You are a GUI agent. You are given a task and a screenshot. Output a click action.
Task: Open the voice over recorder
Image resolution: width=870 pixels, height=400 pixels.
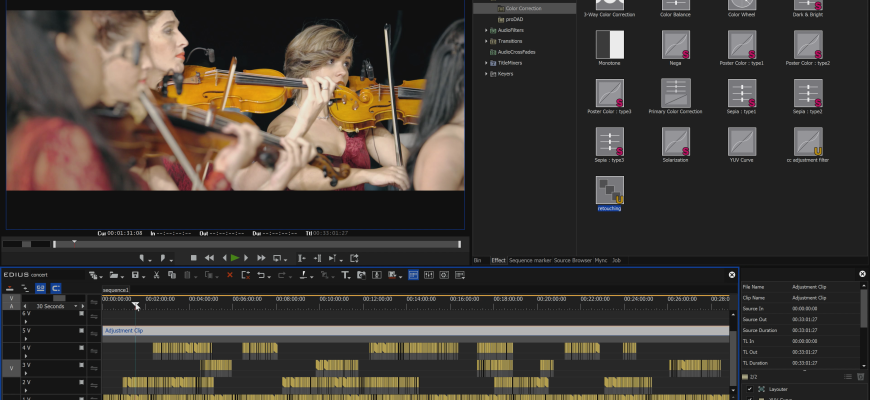377,275
